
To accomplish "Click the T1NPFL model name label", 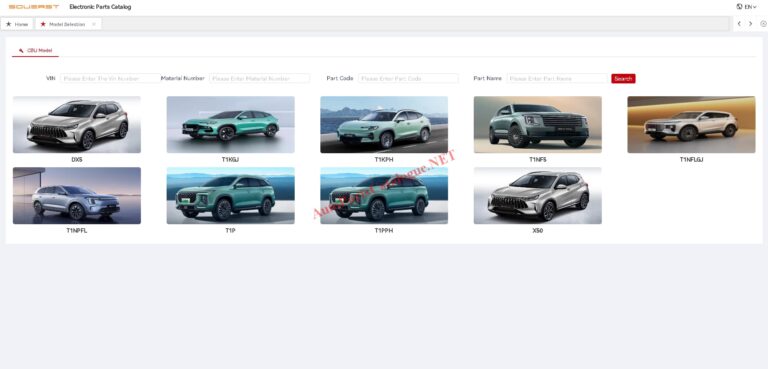I will tap(77, 230).
